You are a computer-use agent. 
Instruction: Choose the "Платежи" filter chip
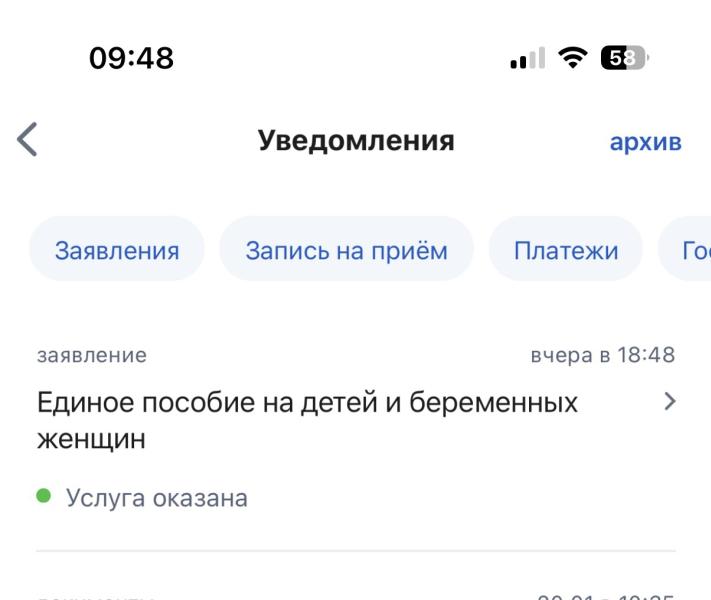click(x=566, y=250)
